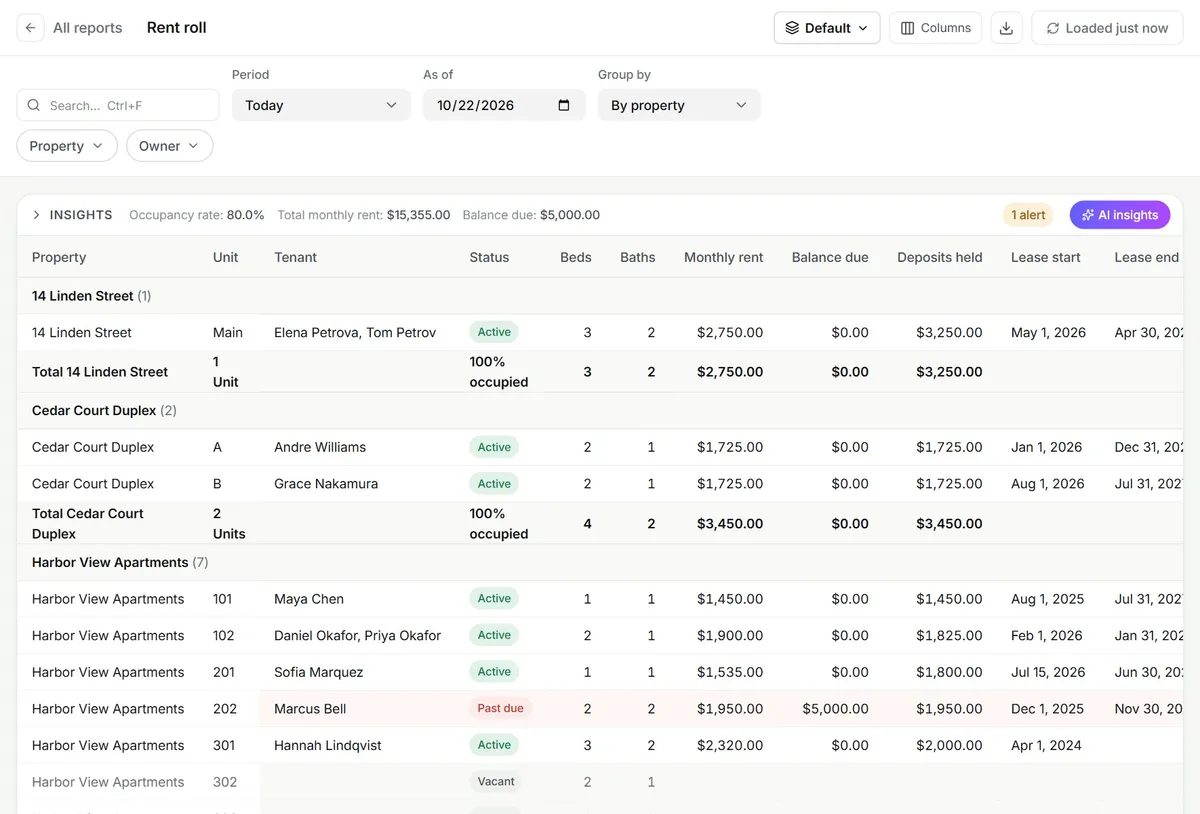Screen dimensions: 1200x814
Task: Select tenant Daniel Okafor, Priya Okafor
Action: point(358,636)
